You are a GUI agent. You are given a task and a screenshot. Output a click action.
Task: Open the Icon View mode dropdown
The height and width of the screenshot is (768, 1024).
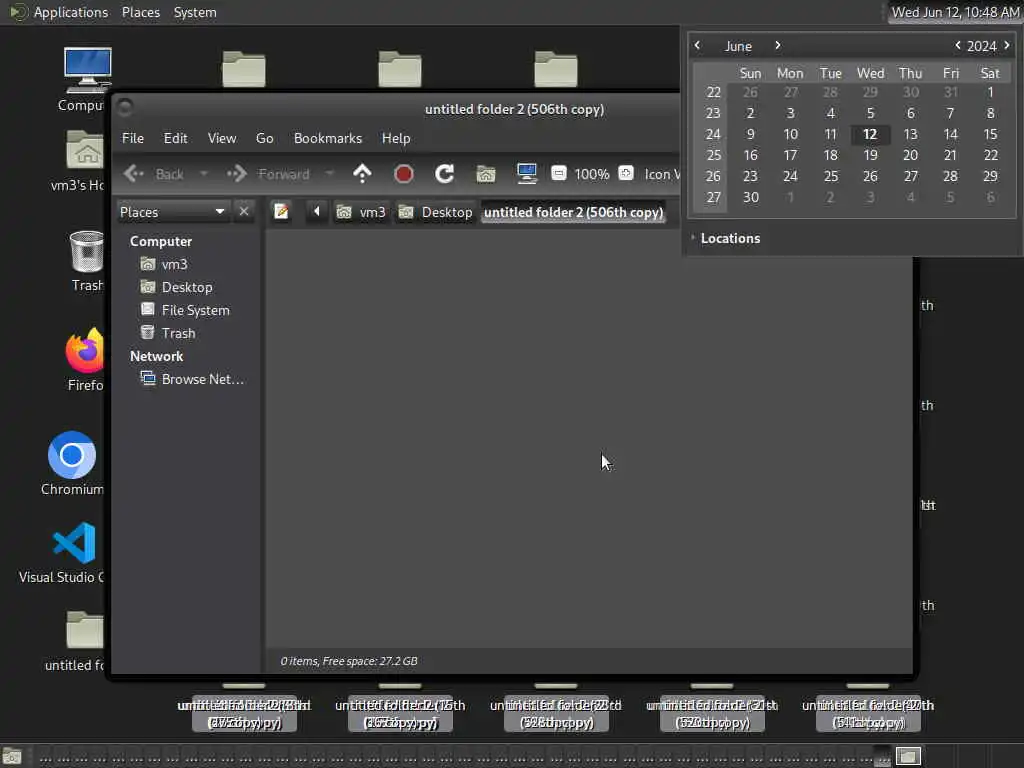[x=662, y=174]
